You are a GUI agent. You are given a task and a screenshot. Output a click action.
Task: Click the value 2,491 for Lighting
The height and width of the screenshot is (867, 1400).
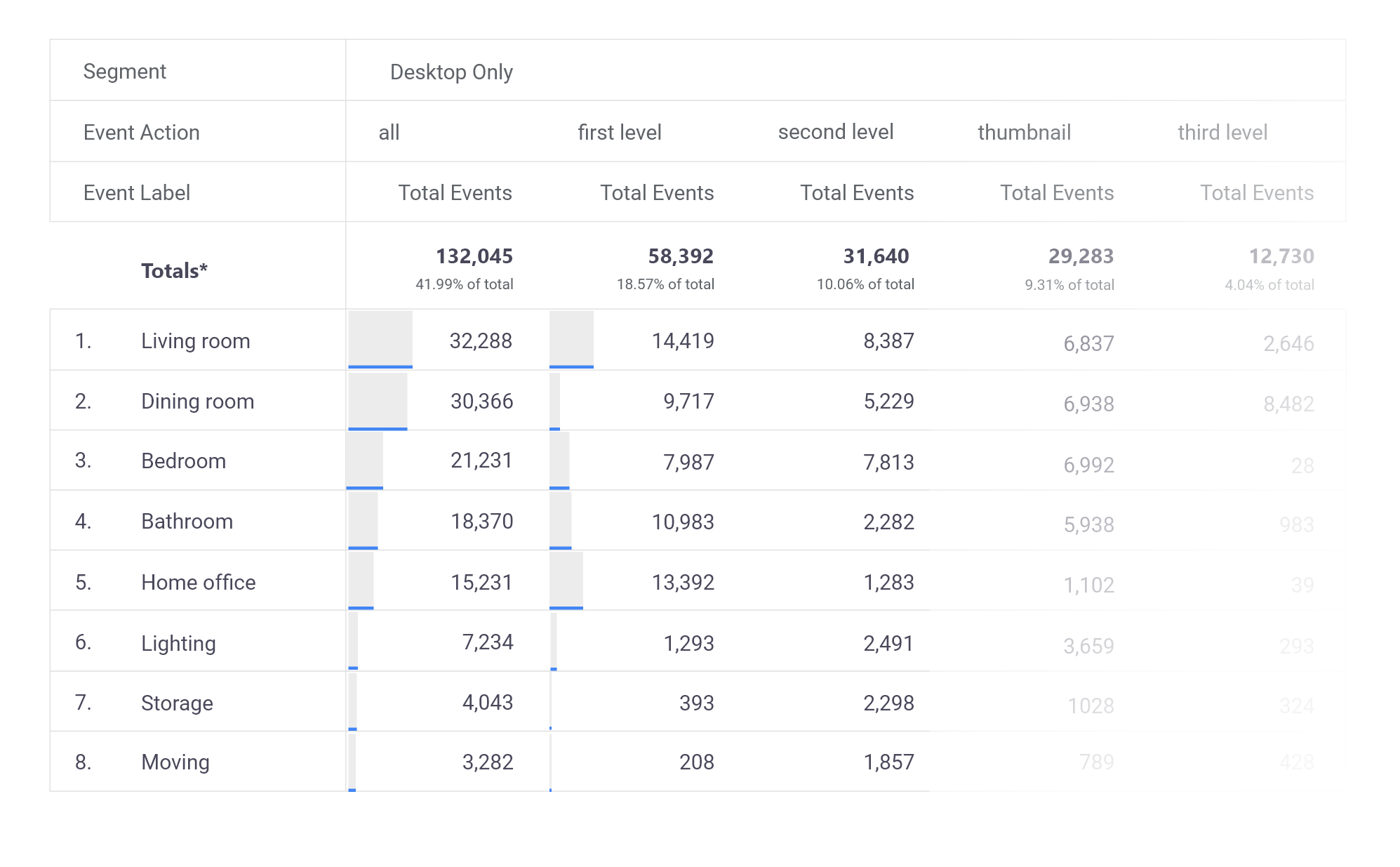[x=888, y=643]
